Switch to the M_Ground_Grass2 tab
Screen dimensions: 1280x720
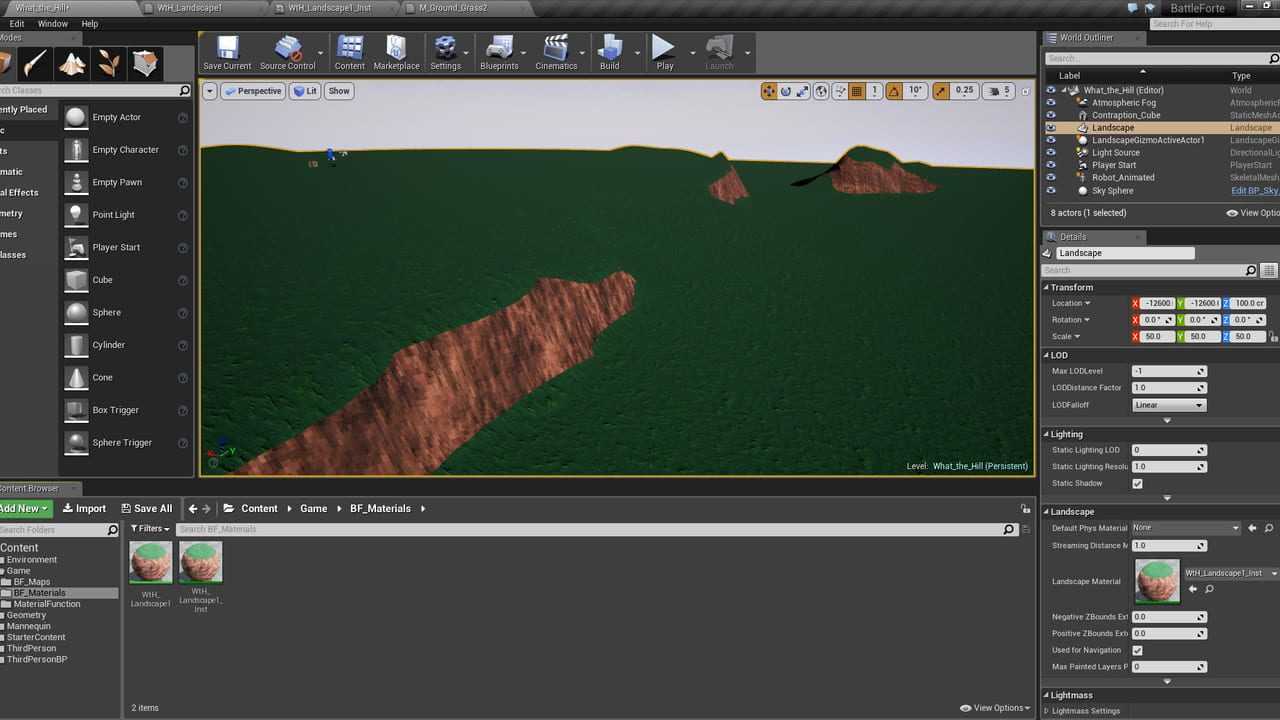(x=453, y=8)
